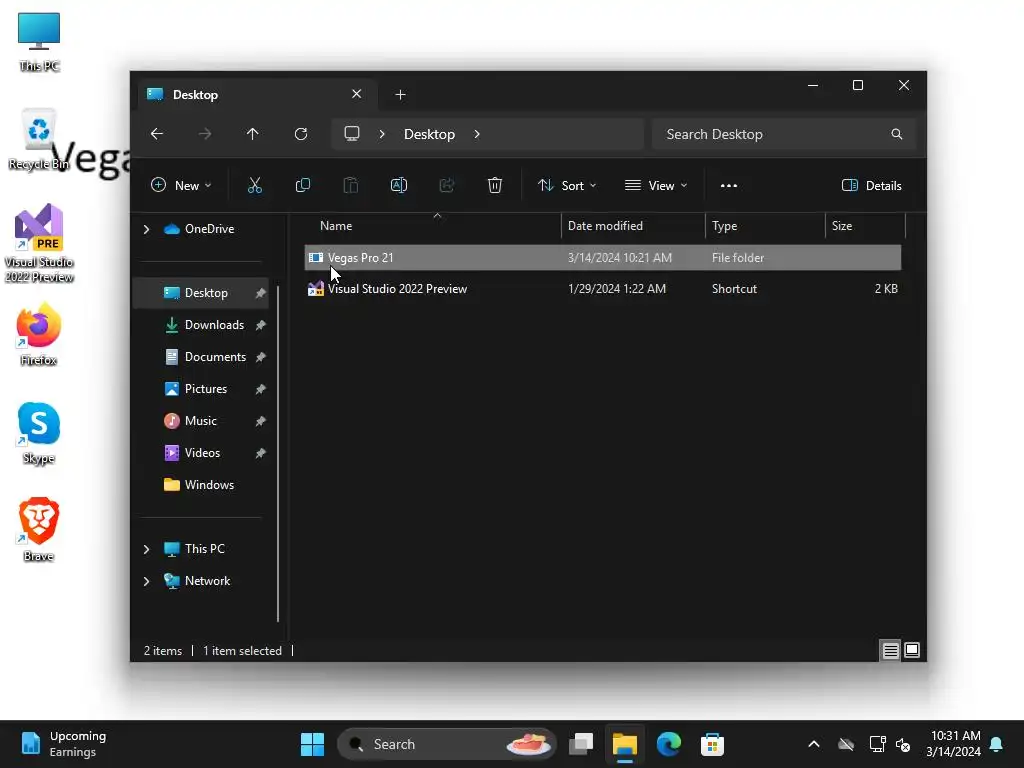Sort by Type column header

click(765, 226)
